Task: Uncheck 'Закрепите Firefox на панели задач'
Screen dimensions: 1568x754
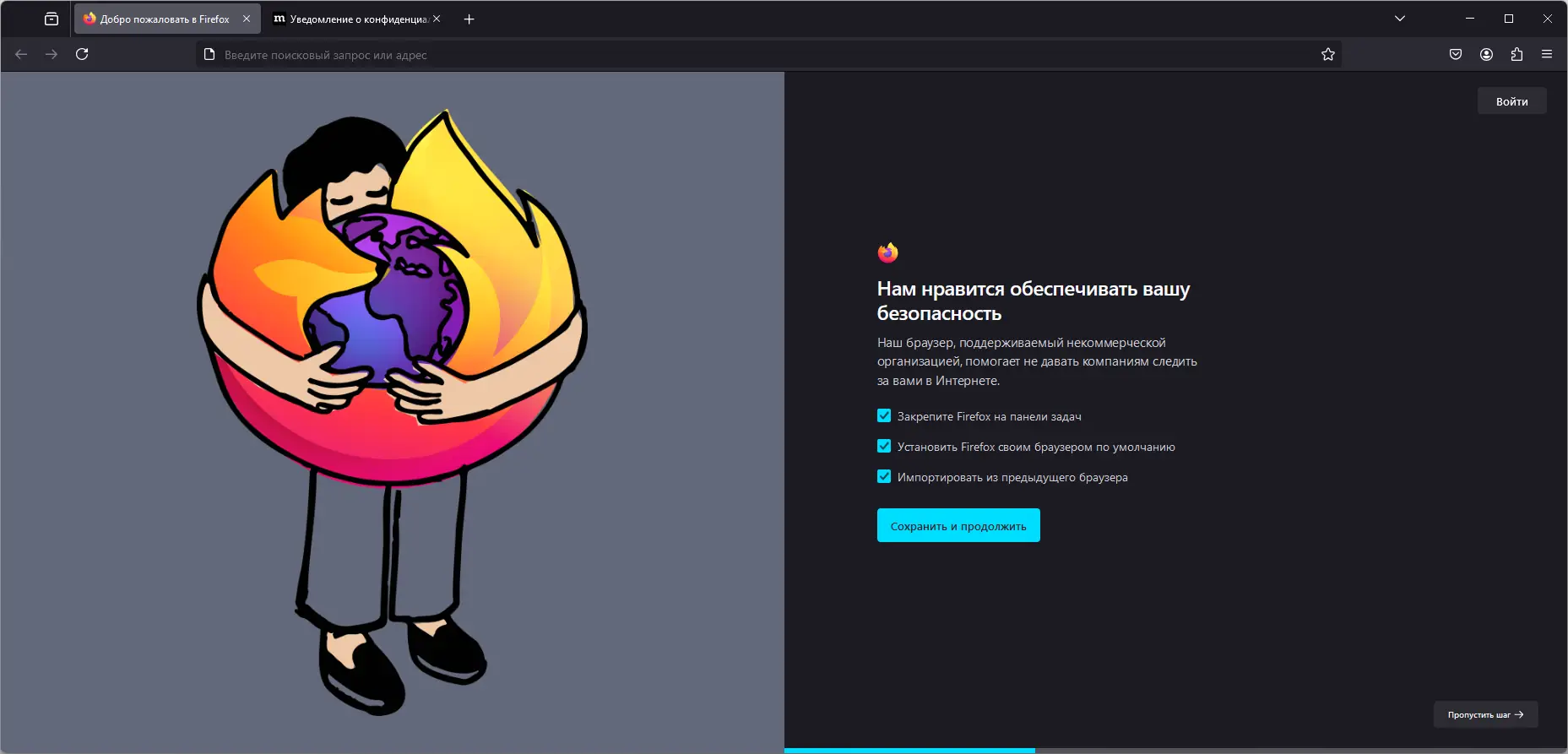Action: pyautogui.click(x=884, y=415)
